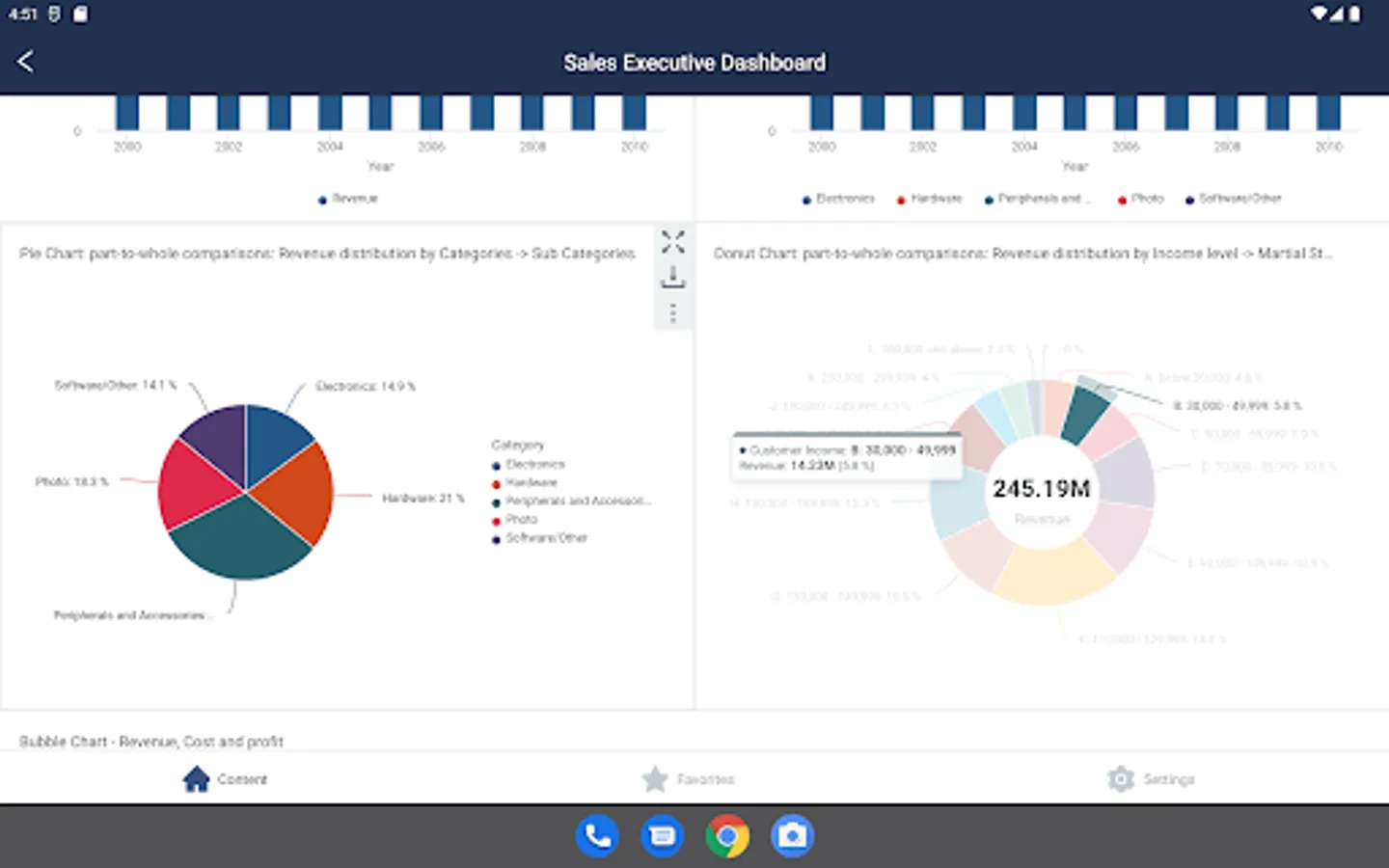Launch the Phone app from the dock

tap(597, 835)
